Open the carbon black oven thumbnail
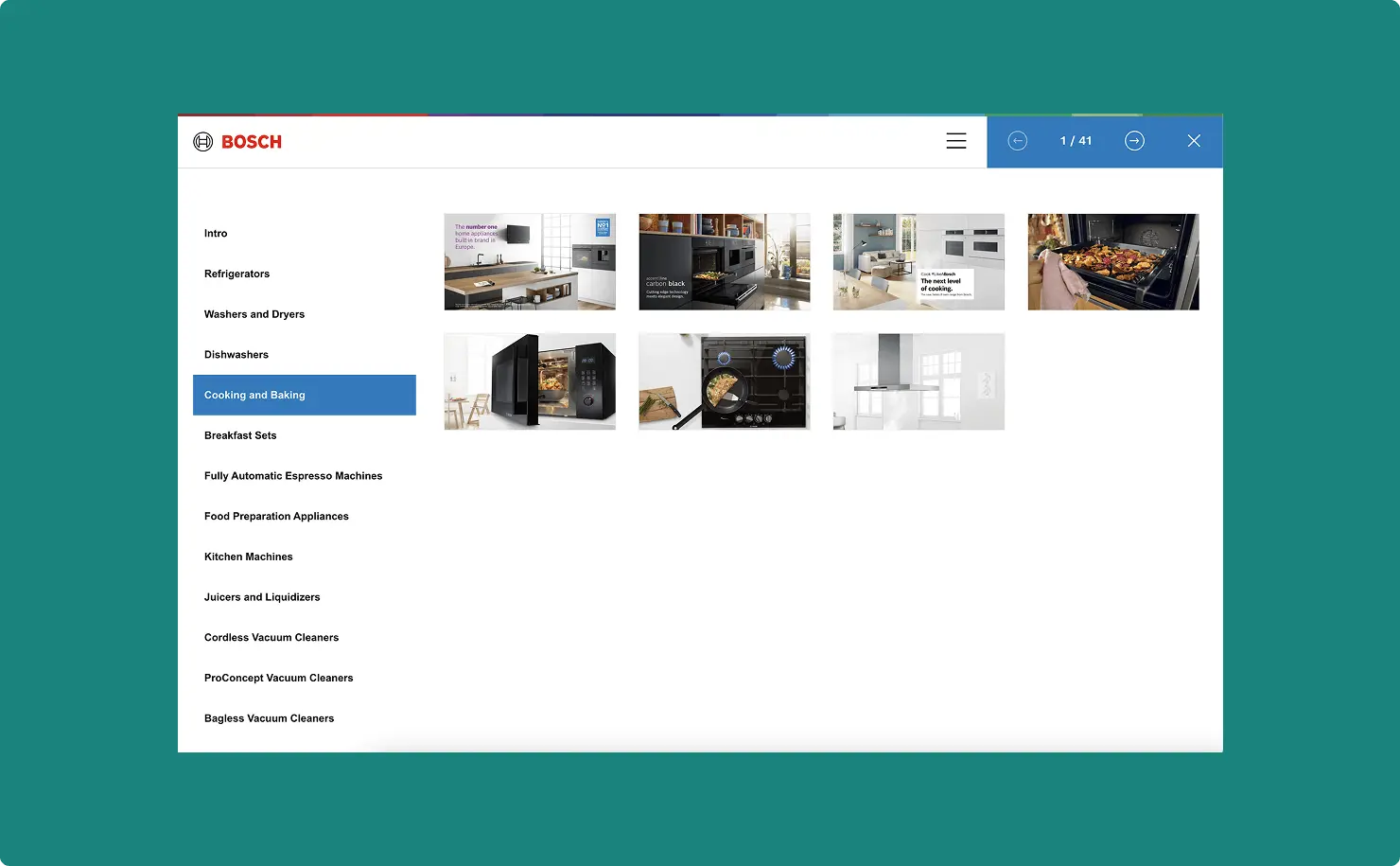1400x866 pixels. coord(724,262)
